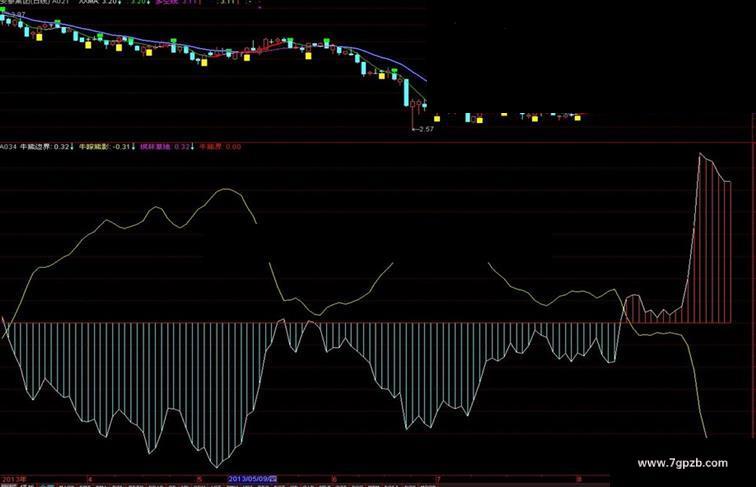The image size is (756, 487).
Task: Click the 3.97 highest price label
Action: tap(18, 14)
